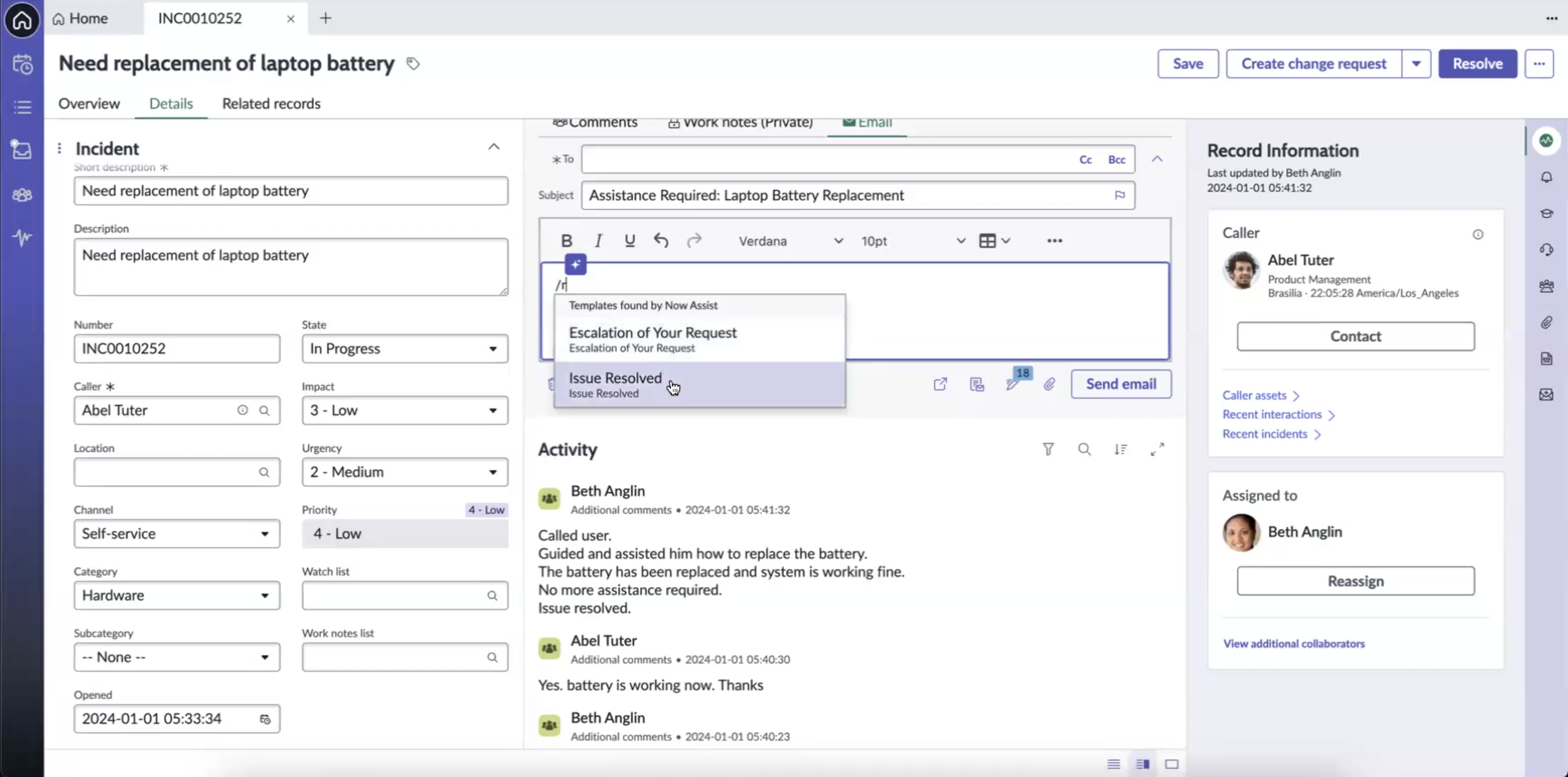Viewport: 1568px width, 777px height.
Task: Open the Channel dropdown
Action: [x=177, y=533]
